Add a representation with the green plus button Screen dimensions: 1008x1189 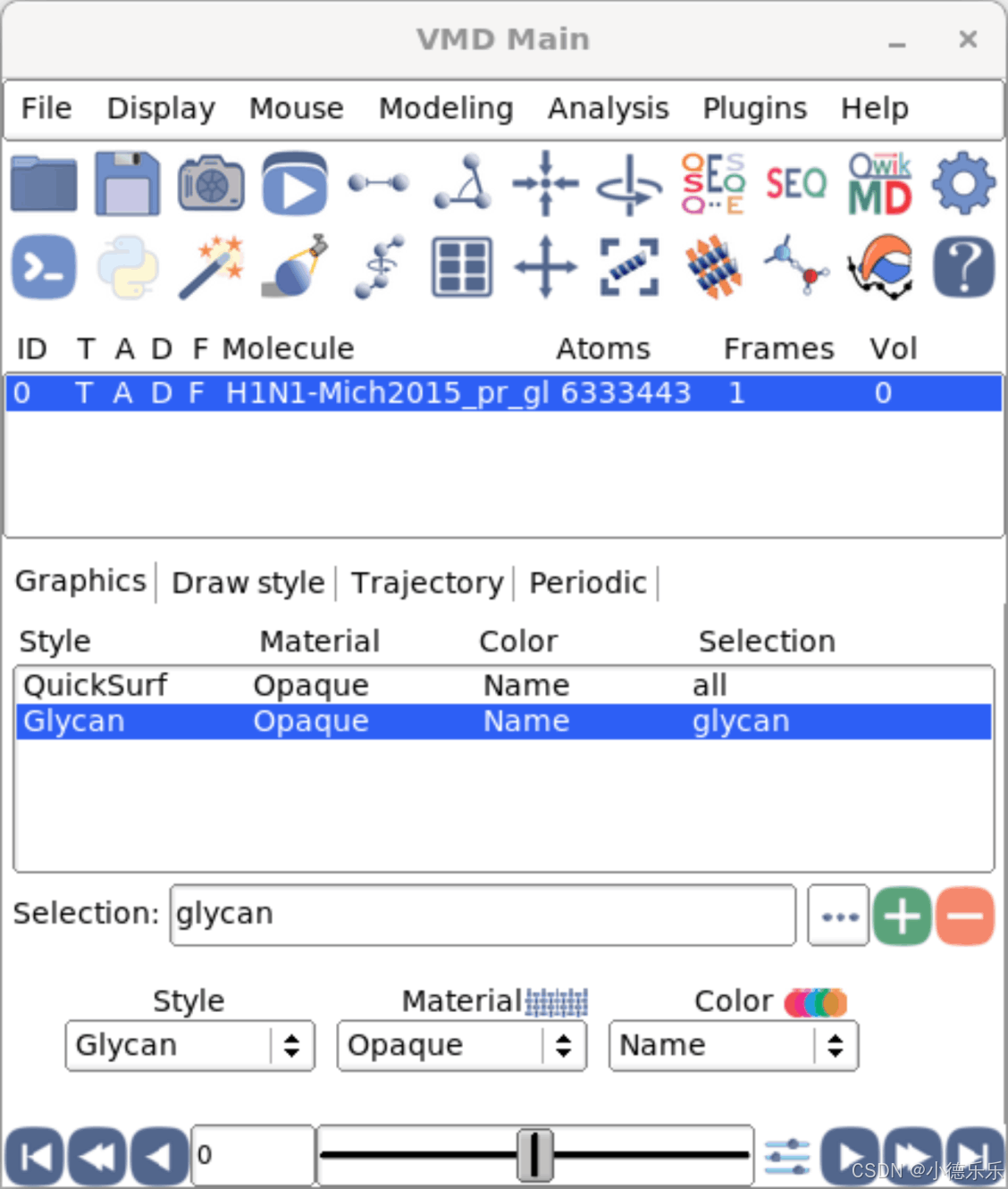[x=902, y=916]
